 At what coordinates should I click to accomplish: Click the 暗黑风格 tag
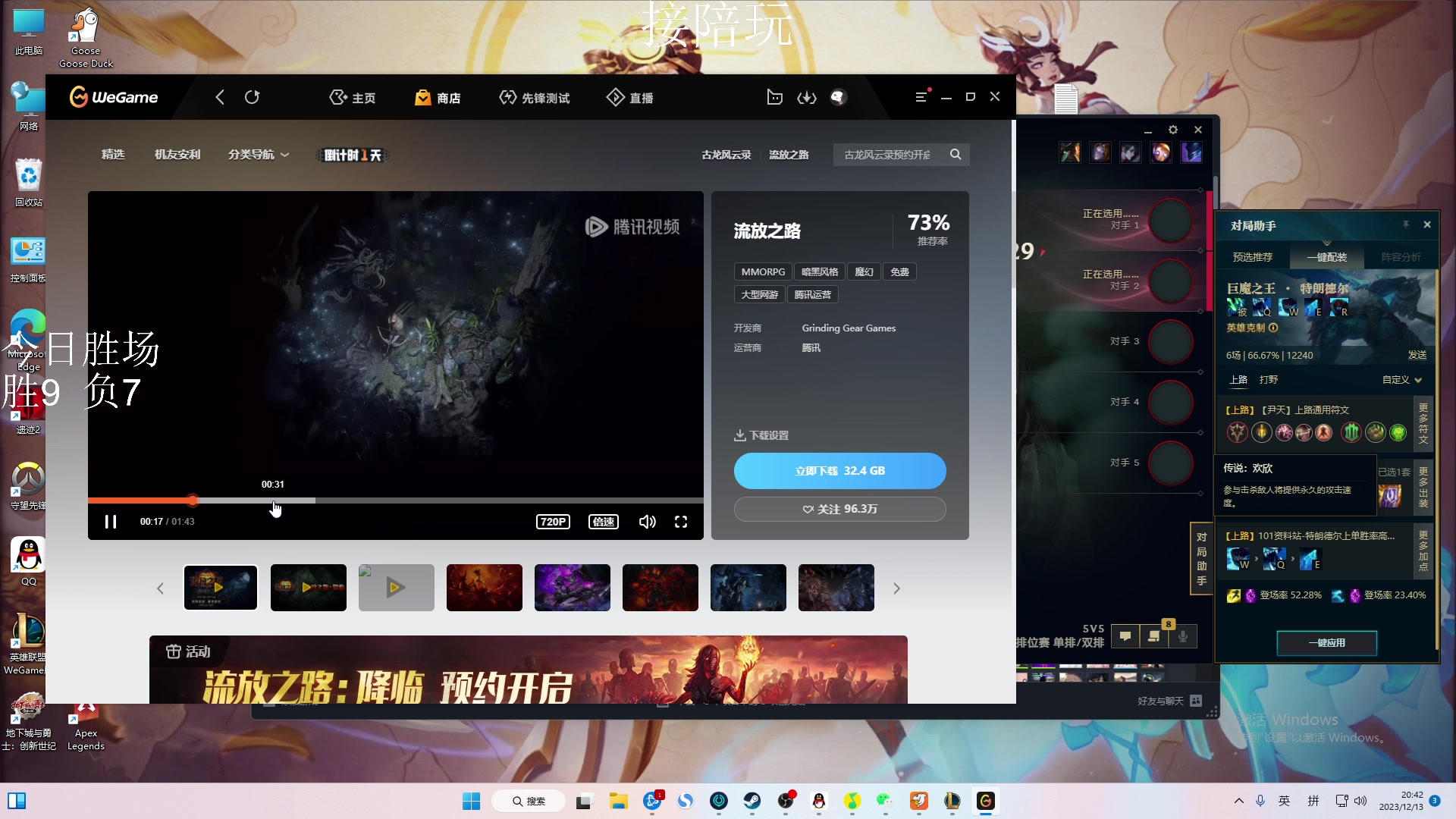pos(820,272)
